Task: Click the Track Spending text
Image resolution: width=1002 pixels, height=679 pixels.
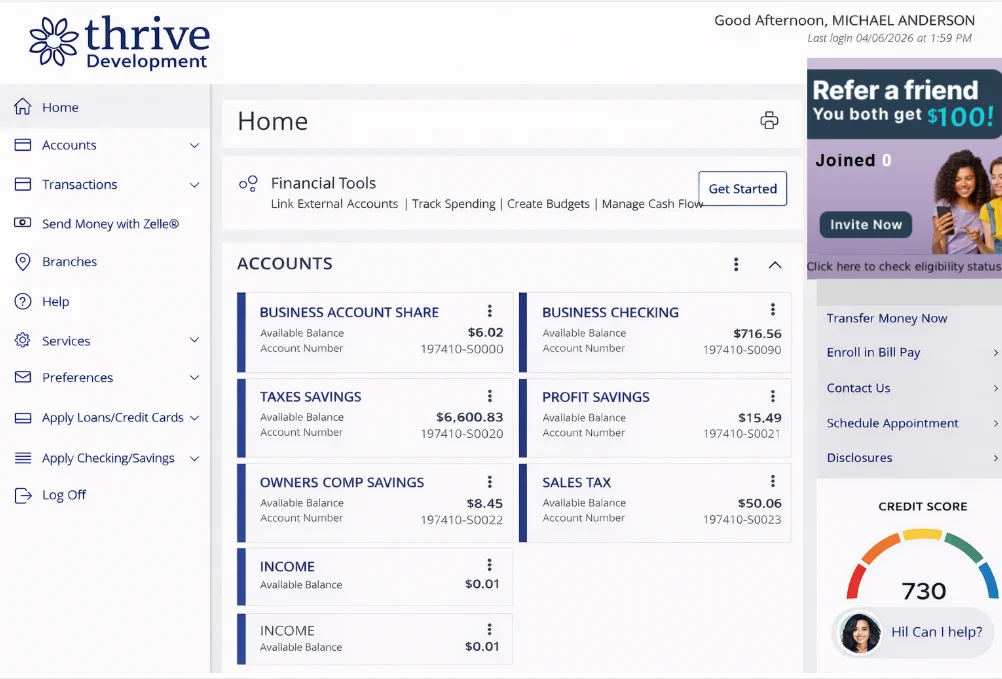Action: (453, 204)
